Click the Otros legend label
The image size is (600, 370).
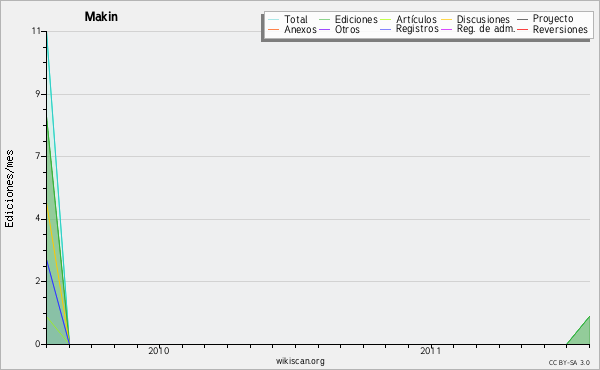coord(347,29)
